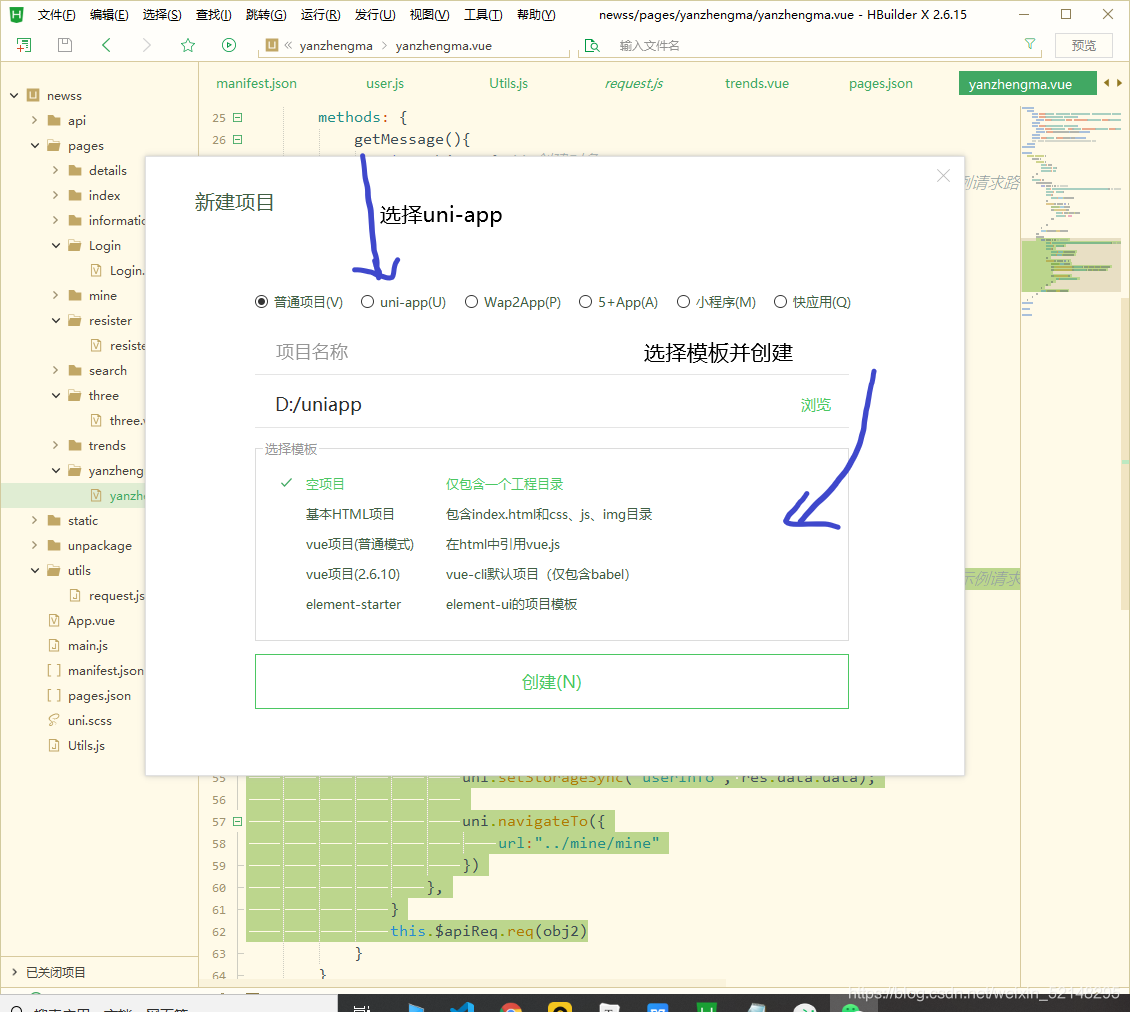Viewport: 1130px width, 1012px height.
Task: Open the 工具(T) menu
Action: click(x=483, y=14)
